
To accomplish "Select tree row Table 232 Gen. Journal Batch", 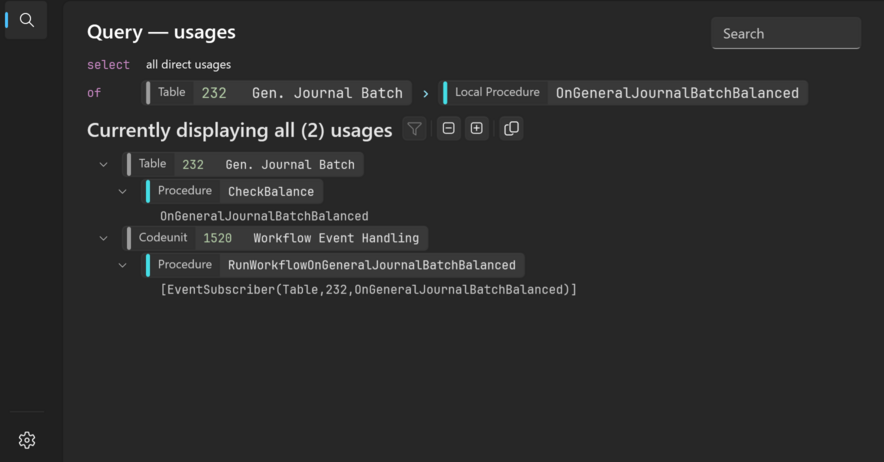I will click(243, 164).
